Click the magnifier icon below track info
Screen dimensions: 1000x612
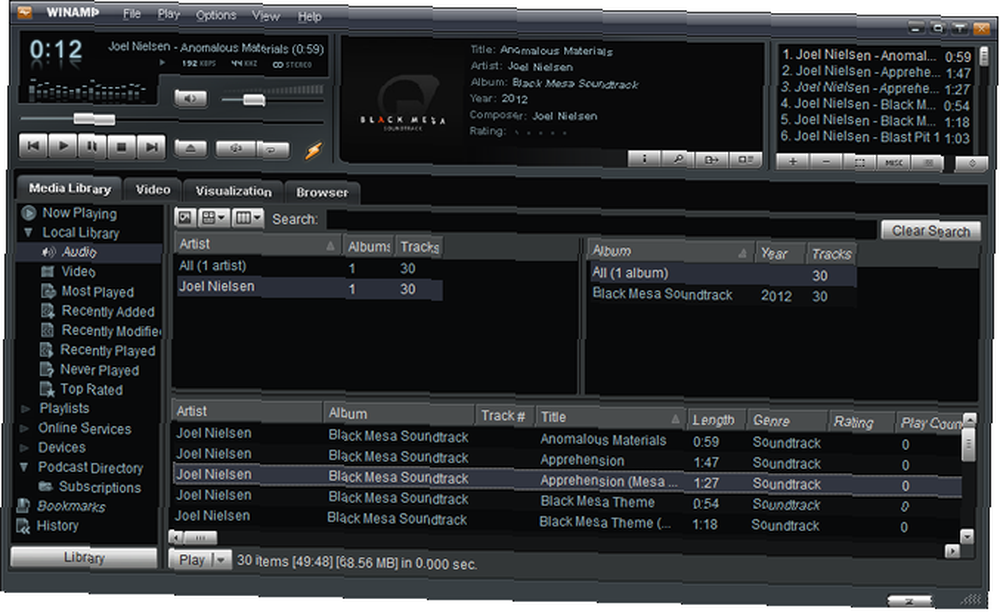point(678,159)
